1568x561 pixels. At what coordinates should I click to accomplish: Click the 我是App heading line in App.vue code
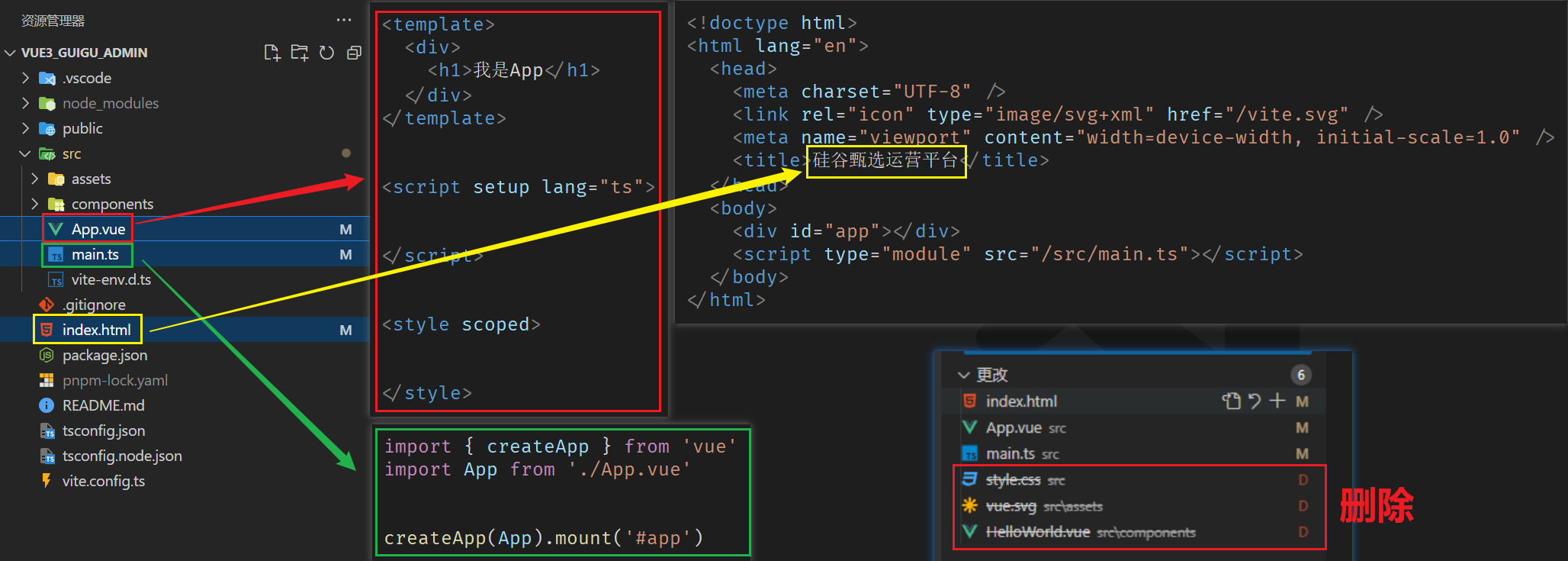pos(514,70)
